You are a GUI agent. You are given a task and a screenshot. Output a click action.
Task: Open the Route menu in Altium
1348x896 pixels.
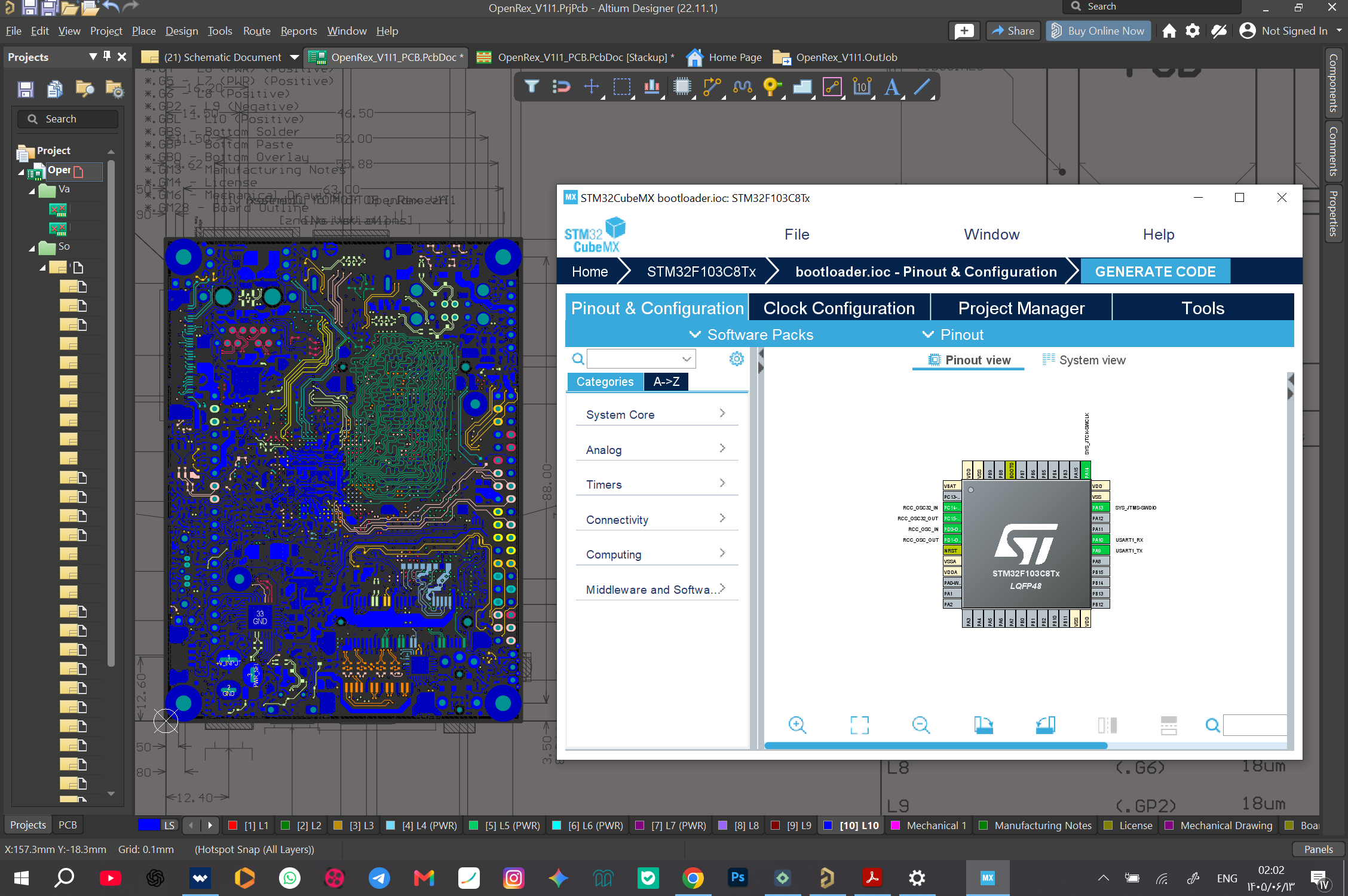[256, 31]
